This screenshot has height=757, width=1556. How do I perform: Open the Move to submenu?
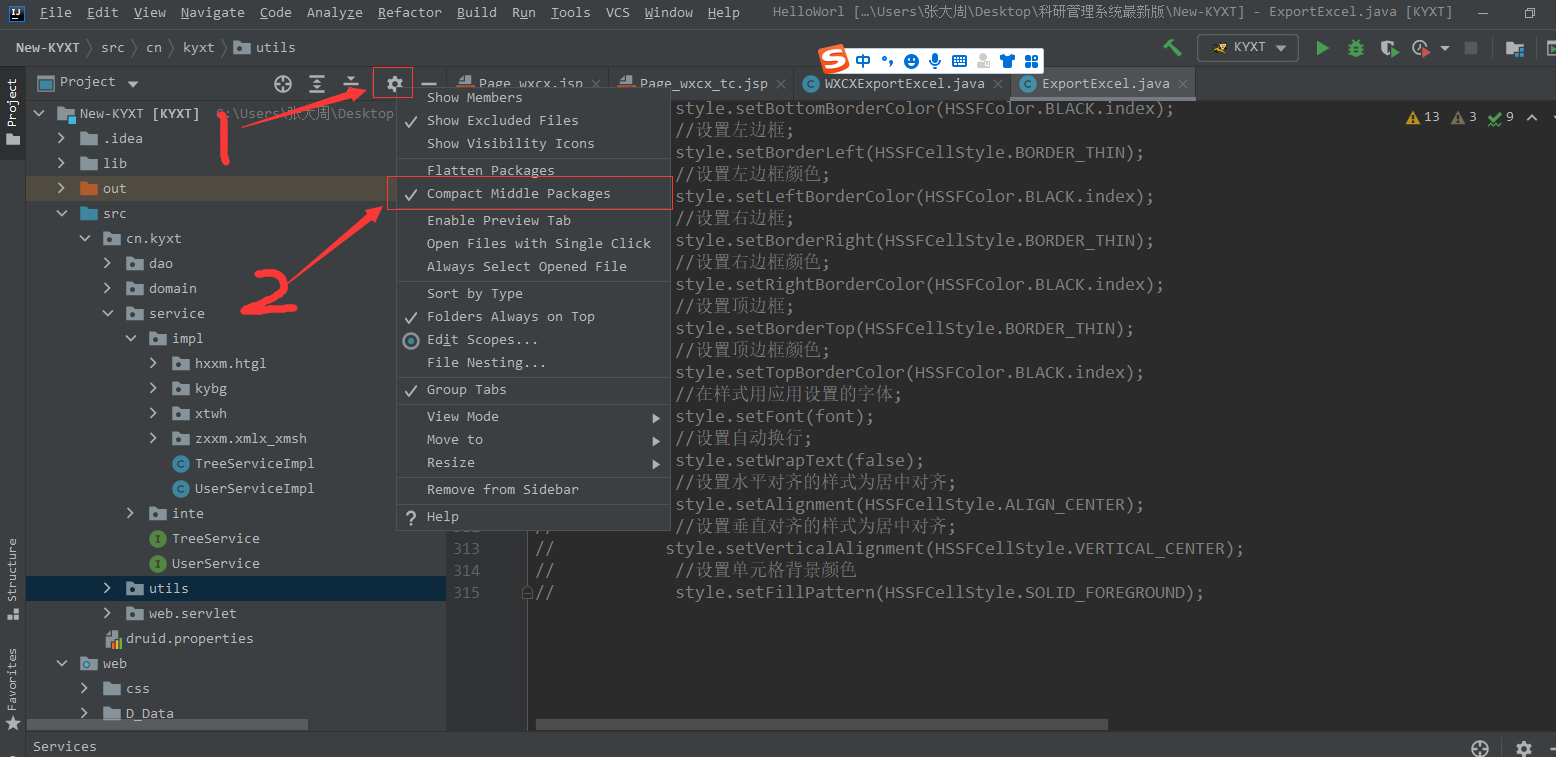[x=533, y=439]
